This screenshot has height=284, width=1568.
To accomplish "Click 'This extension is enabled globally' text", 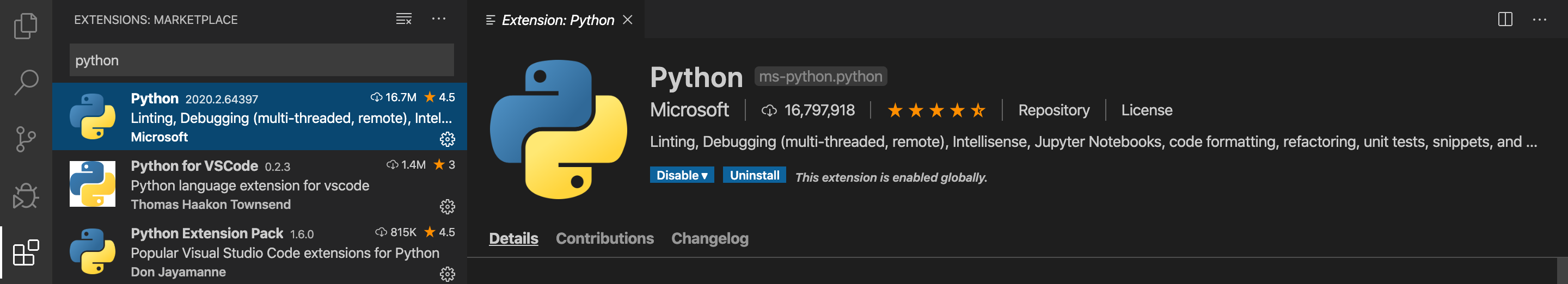I will tap(891, 177).
